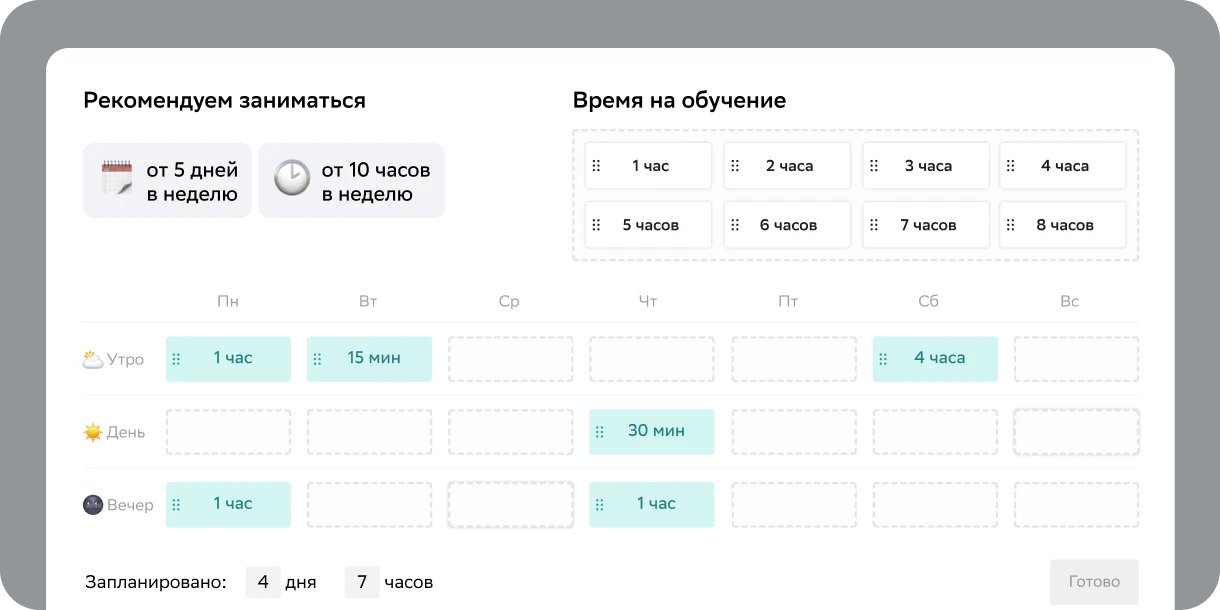Click the planned hours count field showing 7
The width and height of the screenshot is (1220, 610).
pyautogui.click(x=362, y=582)
